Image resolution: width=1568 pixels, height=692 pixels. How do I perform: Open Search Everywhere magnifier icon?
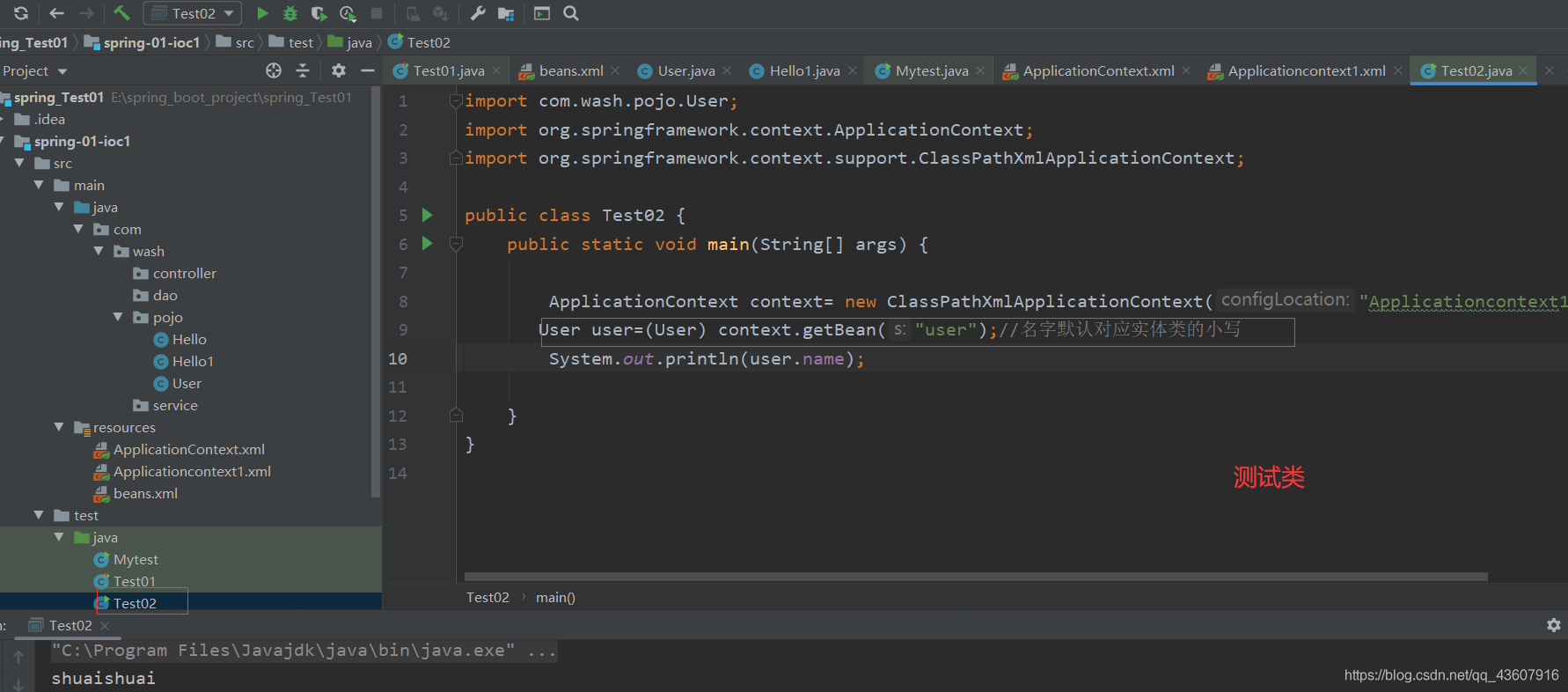571,13
